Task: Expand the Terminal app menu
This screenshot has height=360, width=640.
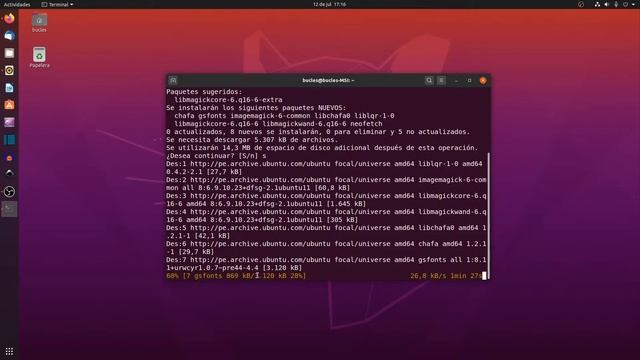Action: coord(57,4)
